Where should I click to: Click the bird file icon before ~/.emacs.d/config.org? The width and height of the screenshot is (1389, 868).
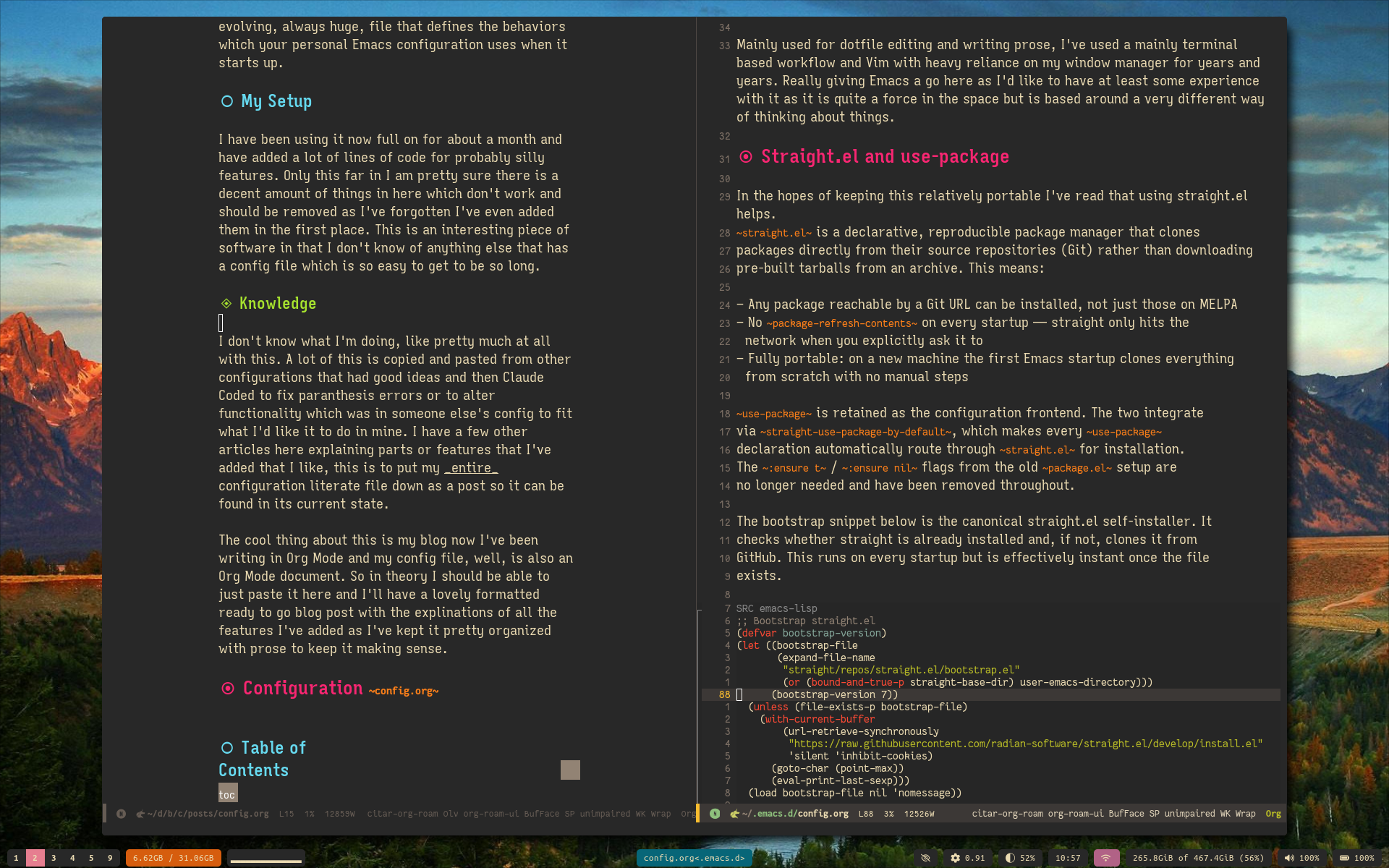[x=734, y=814]
